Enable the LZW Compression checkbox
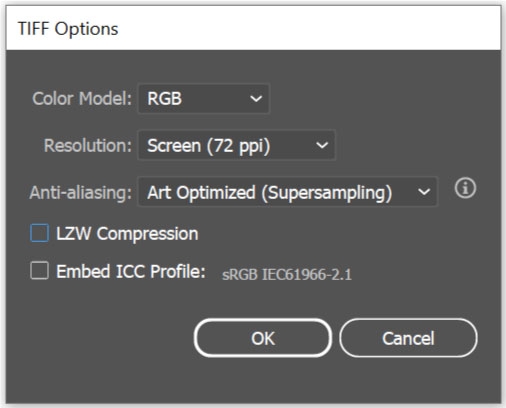 click(x=40, y=233)
